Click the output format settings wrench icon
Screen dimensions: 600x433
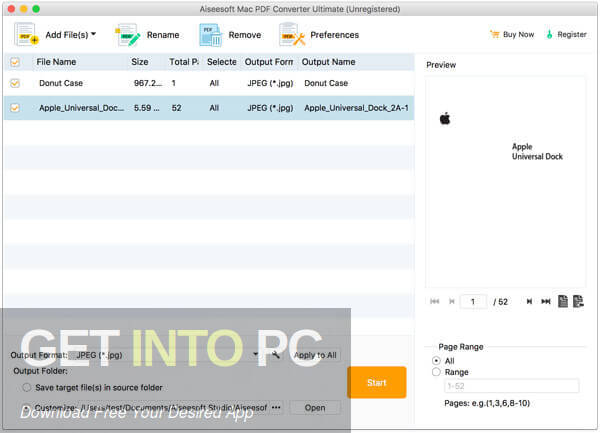(276, 355)
